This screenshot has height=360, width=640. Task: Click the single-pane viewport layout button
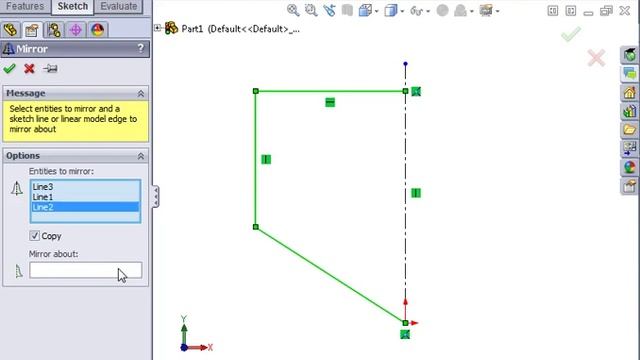coord(553,11)
